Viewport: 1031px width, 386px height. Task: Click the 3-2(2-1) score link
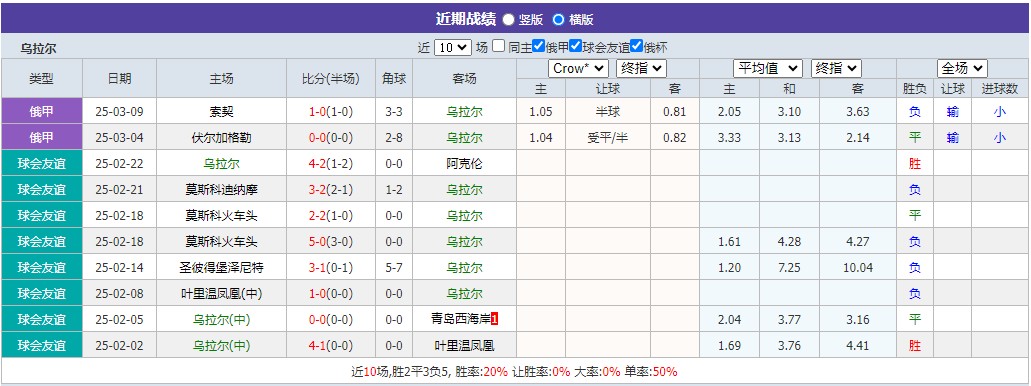(x=331, y=189)
